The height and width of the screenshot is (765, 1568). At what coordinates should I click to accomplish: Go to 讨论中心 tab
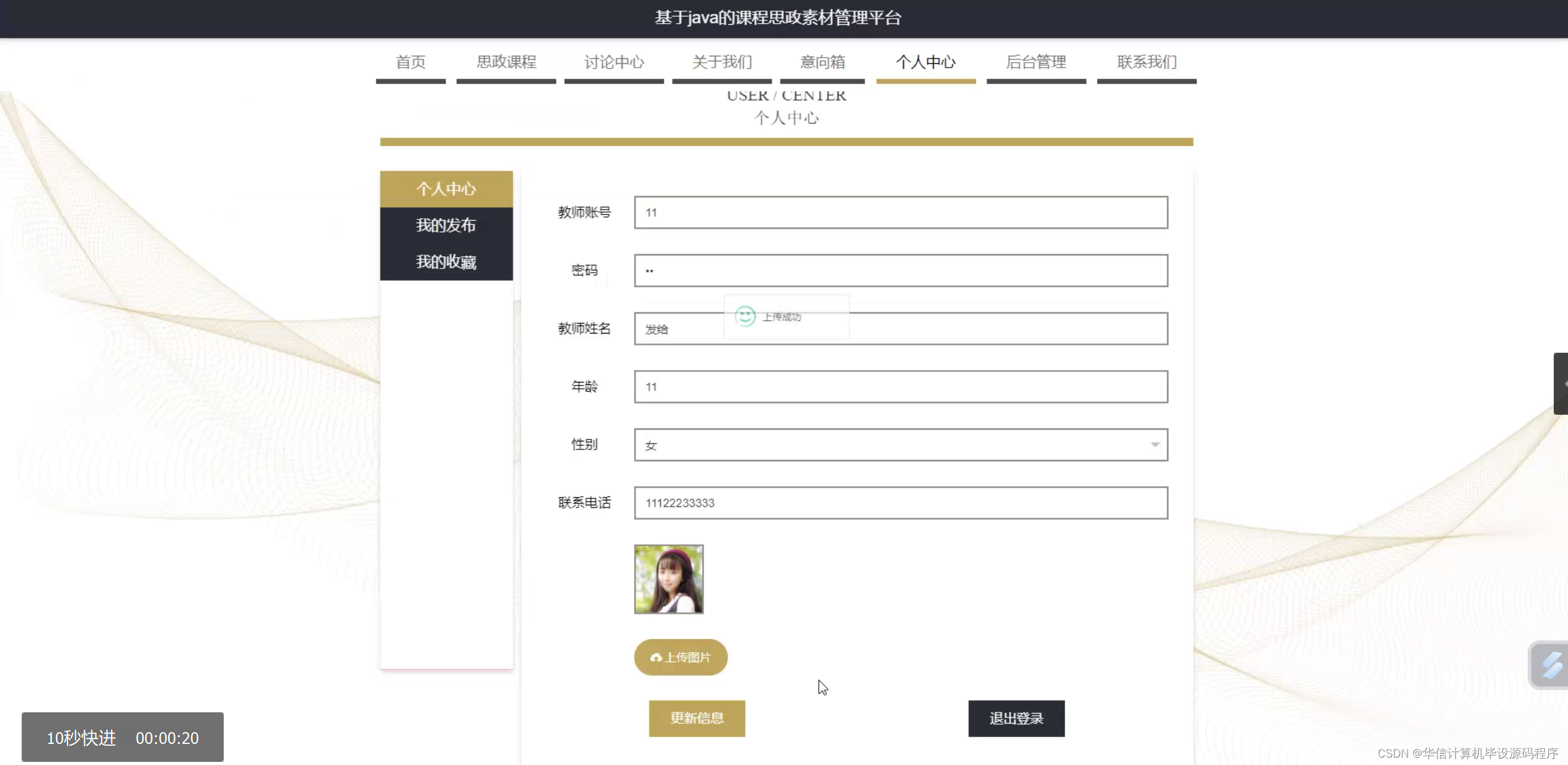coord(614,62)
